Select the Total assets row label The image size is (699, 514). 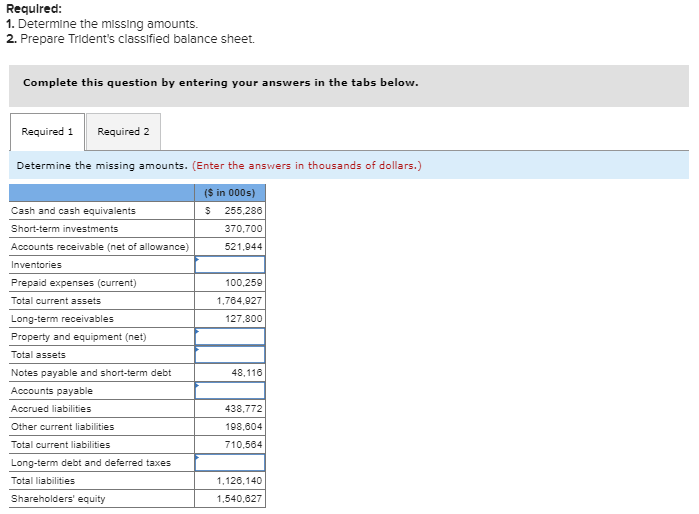click(x=38, y=355)
